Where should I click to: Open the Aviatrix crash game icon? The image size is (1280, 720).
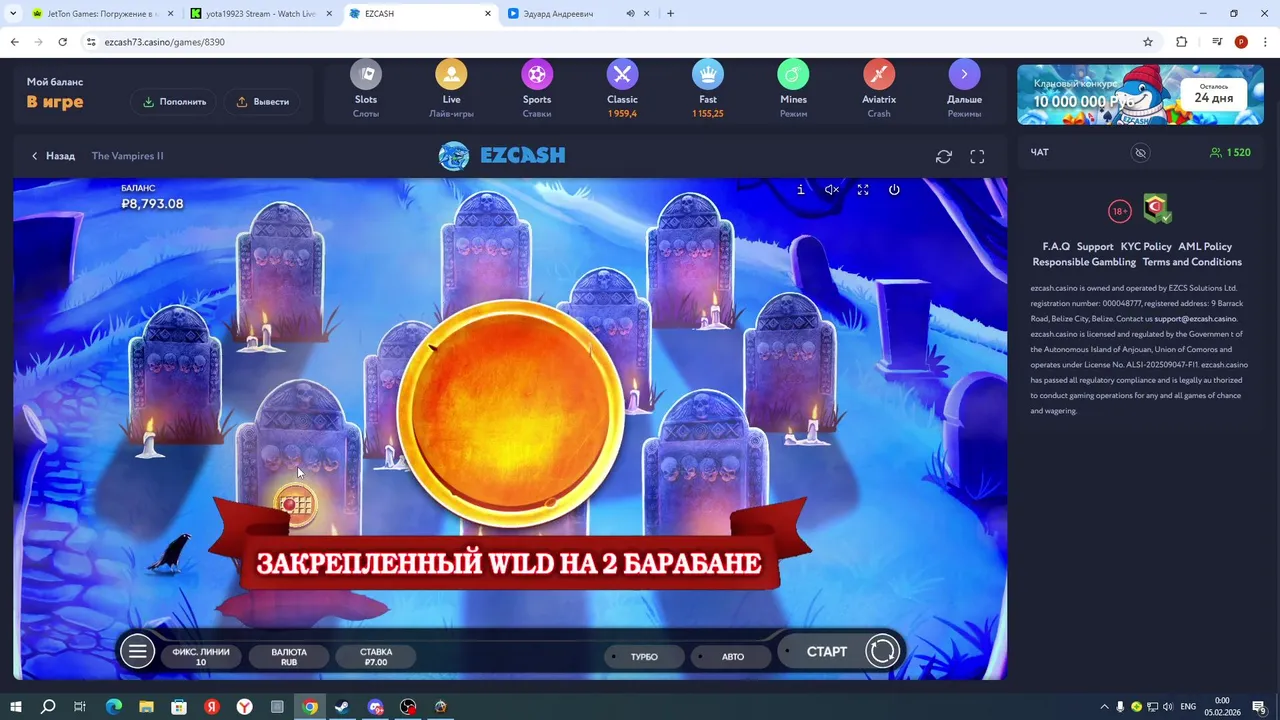point(879,75)
